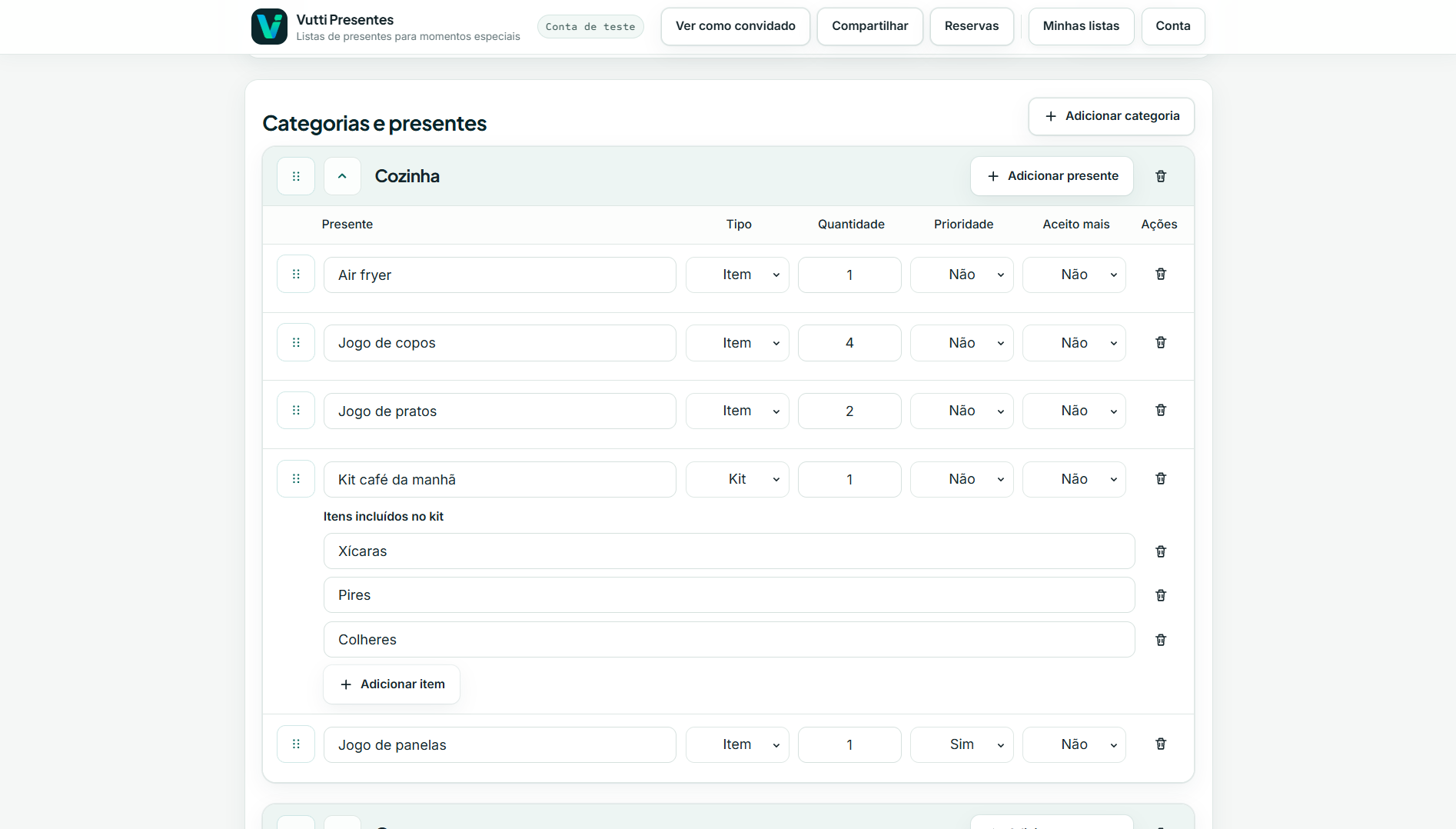Remove the Jogo de pratos gift

coord(1161,410)
